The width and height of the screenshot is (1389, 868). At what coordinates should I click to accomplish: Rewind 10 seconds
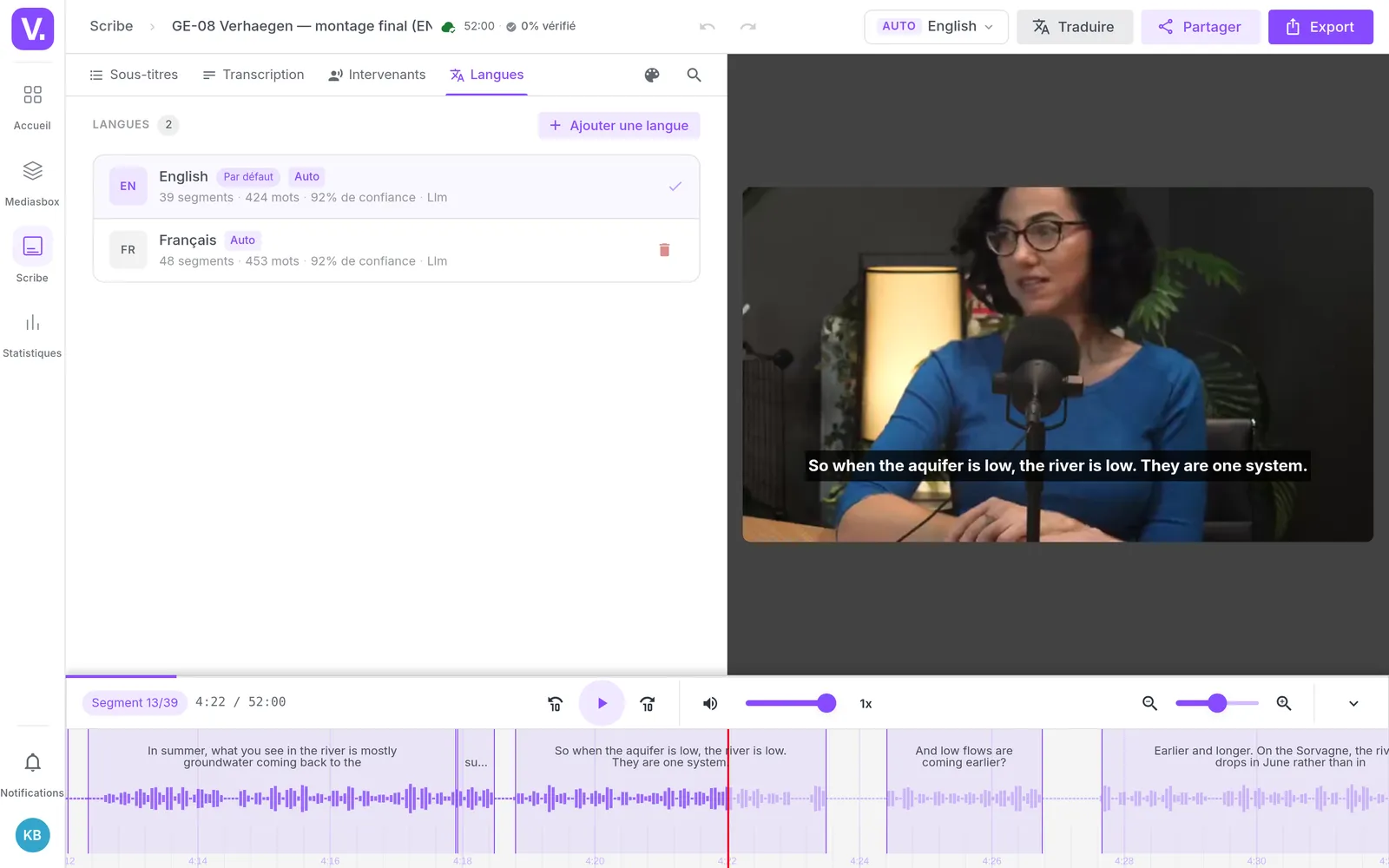point(556,703)
